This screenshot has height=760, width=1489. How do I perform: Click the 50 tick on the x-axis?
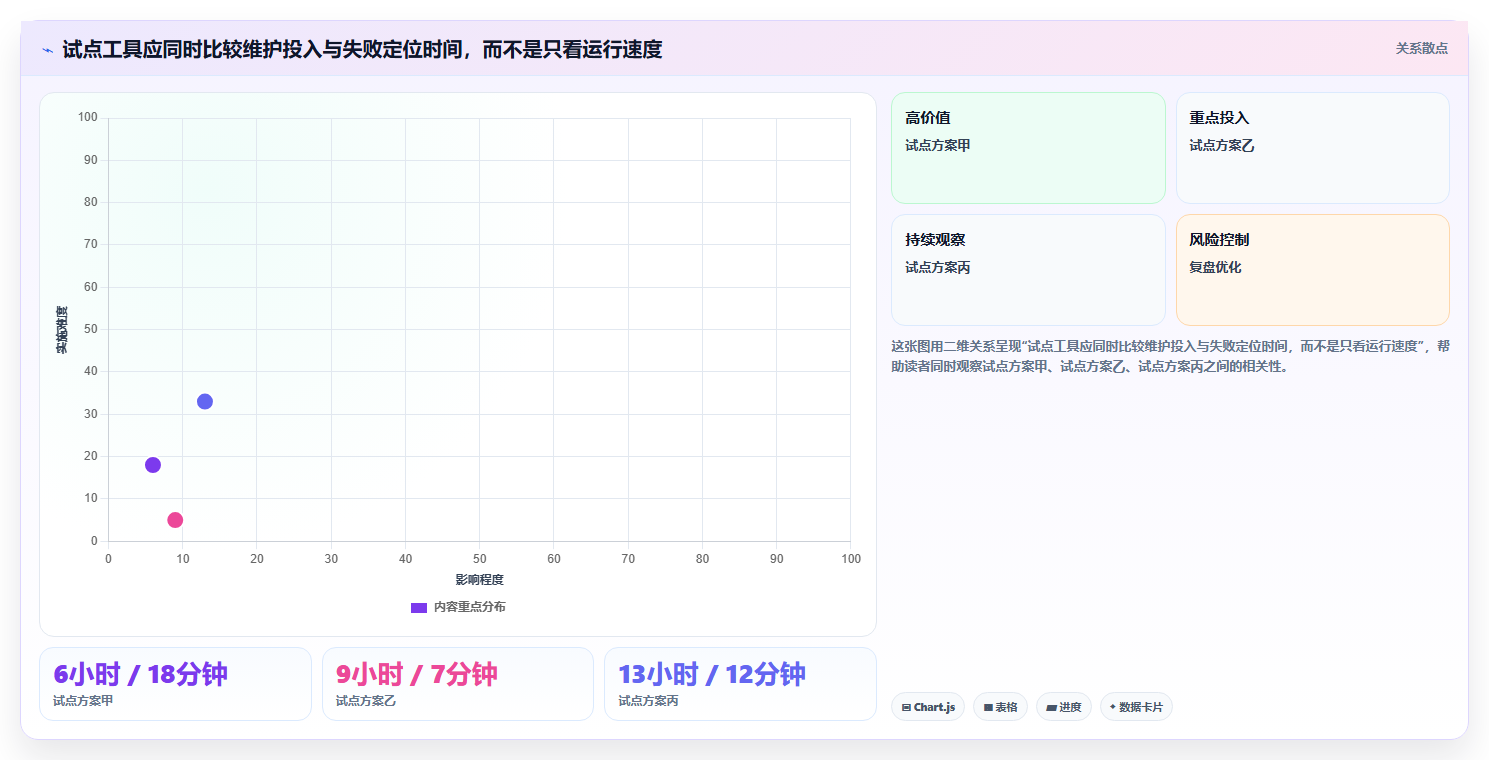(480, 559)
